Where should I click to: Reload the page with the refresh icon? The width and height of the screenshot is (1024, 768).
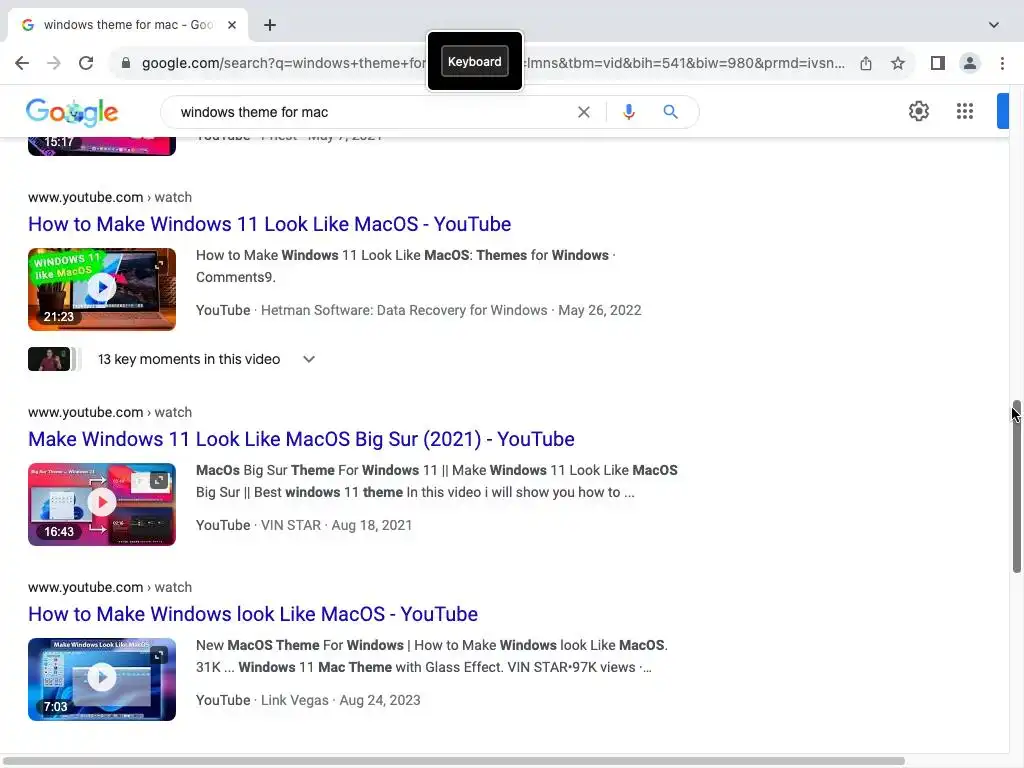[x=86, y=63]
